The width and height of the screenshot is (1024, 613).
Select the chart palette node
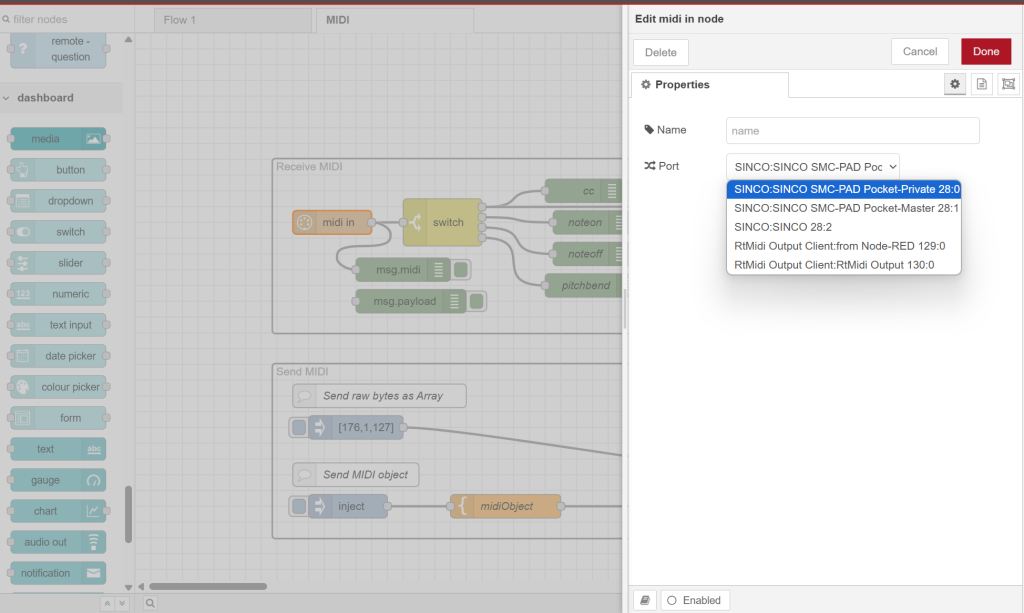point(58,511)
